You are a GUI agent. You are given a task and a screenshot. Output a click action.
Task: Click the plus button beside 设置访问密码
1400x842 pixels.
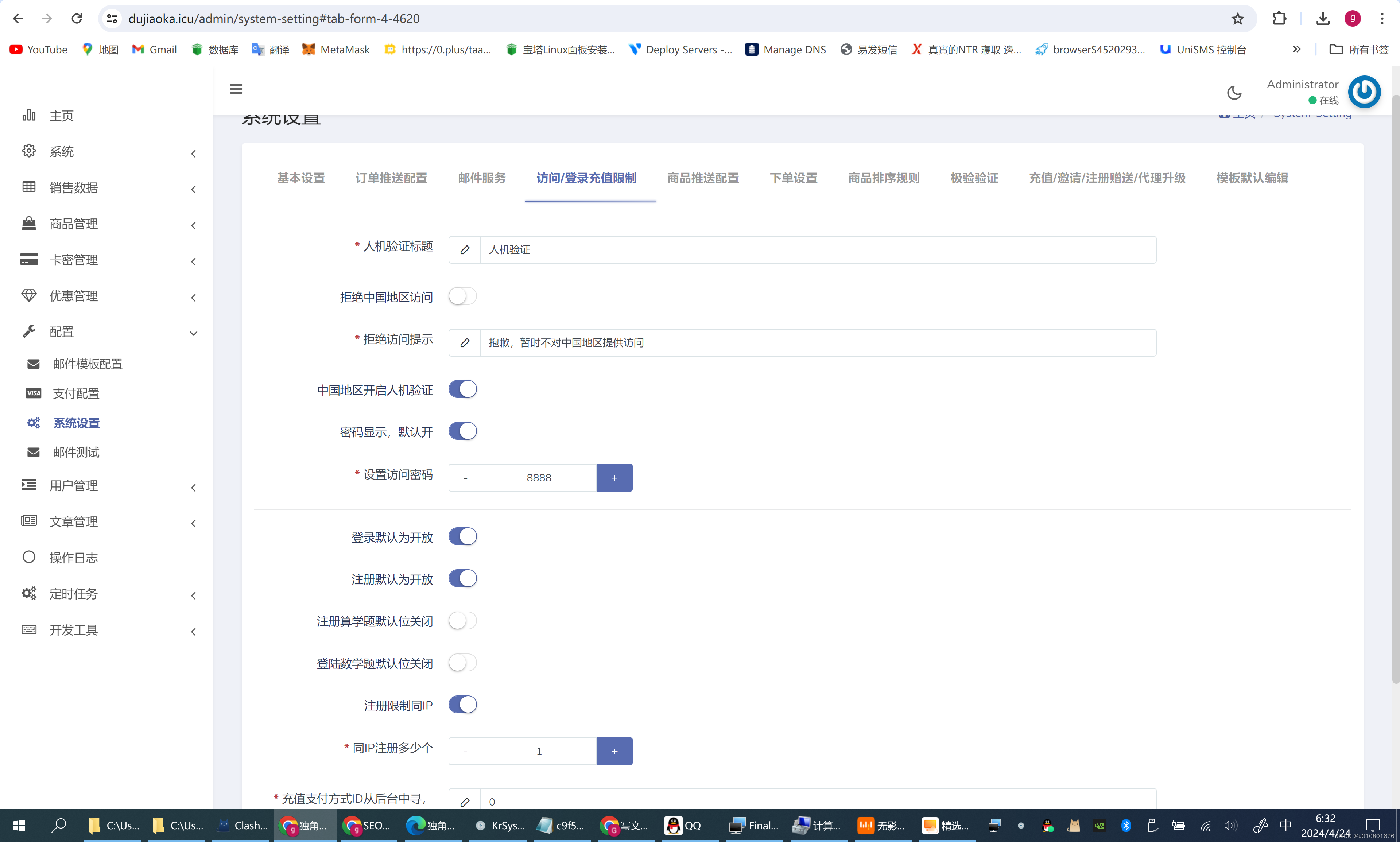[614, 477]
